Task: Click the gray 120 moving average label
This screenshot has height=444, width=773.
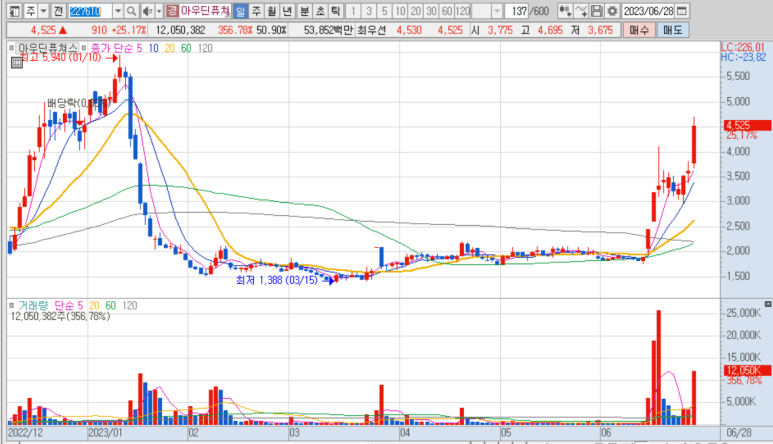Action: click(205, 48)
